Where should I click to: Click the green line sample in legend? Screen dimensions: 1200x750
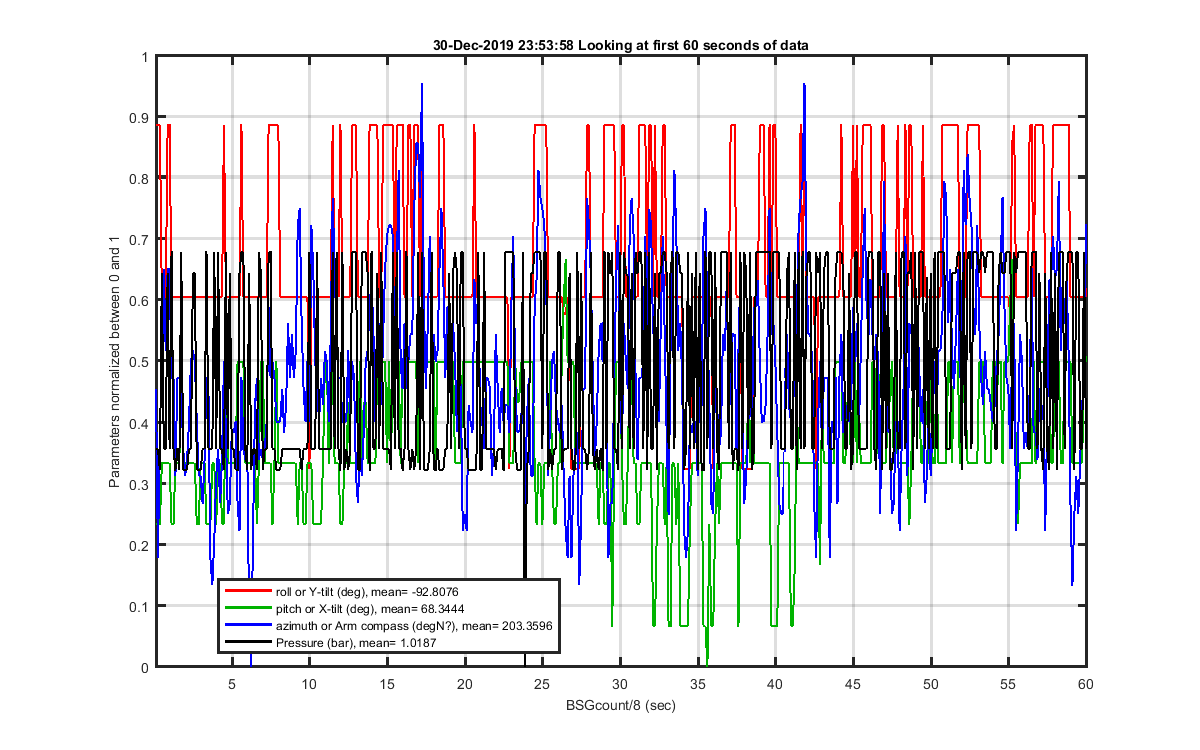(x=247, y=609)
